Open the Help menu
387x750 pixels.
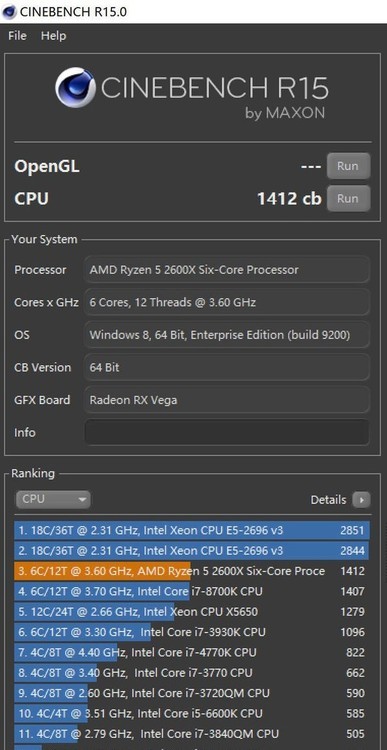54,36
